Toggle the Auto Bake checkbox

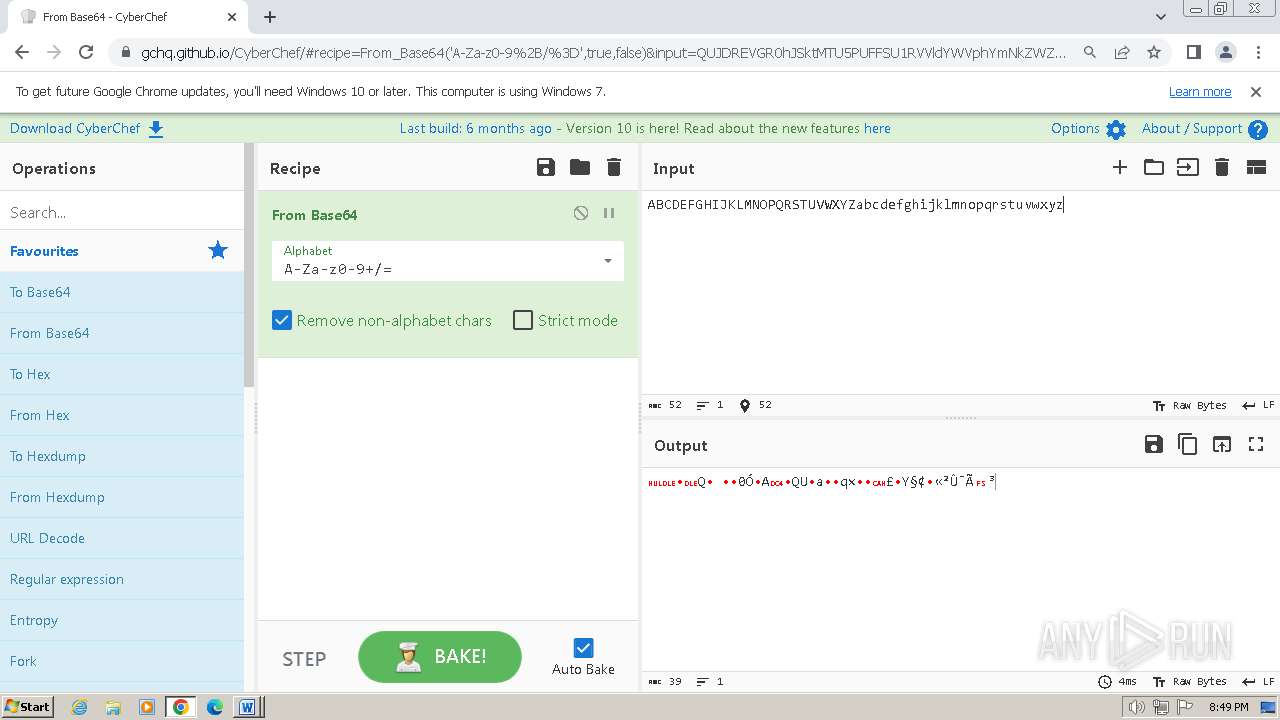point(584,648)
